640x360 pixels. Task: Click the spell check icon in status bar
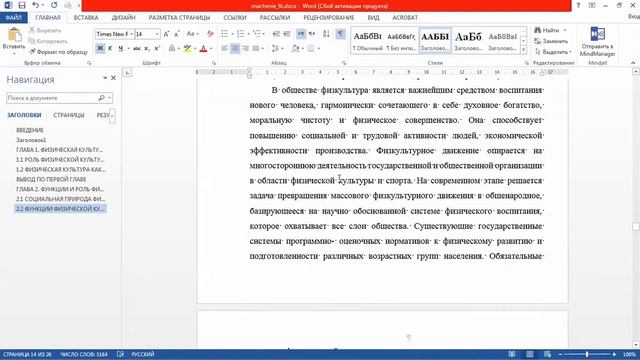coord(120,354)
